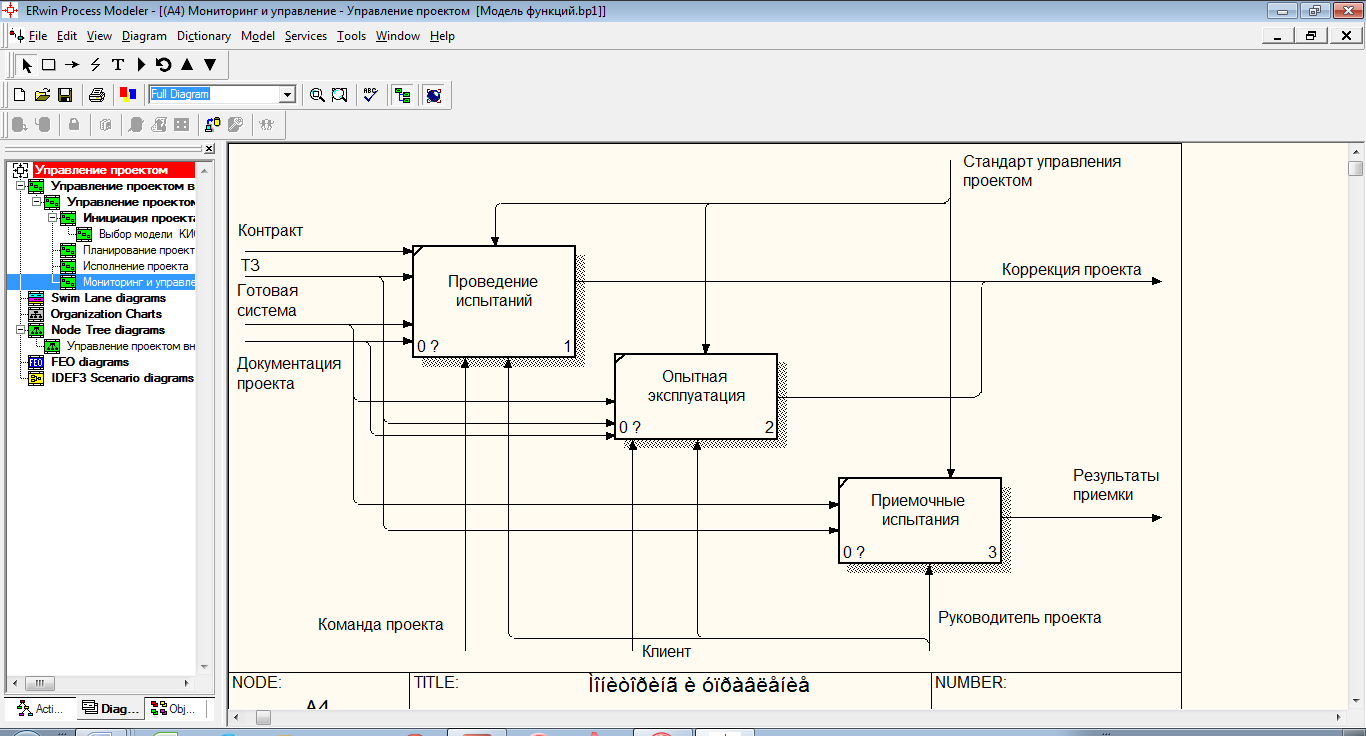The width and height of the screenshot is (1366, 736).
Task: Open the Model menu
Action: pyautogui.click(x=258, y=36)
